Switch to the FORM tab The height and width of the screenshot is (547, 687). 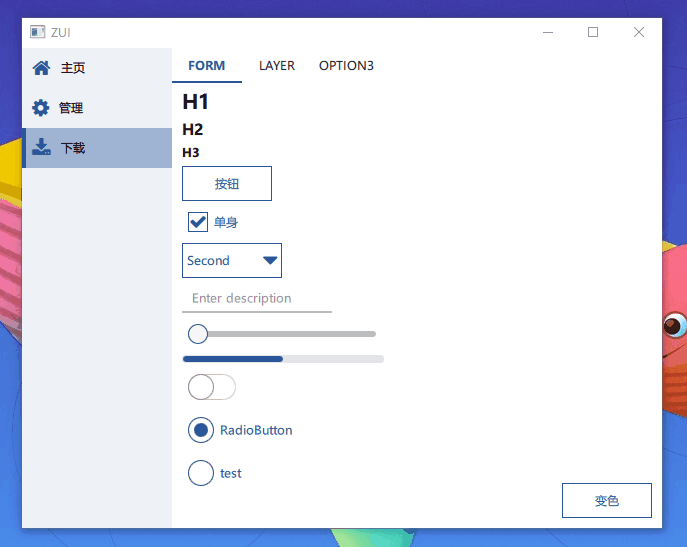click(x=207, y=66)
